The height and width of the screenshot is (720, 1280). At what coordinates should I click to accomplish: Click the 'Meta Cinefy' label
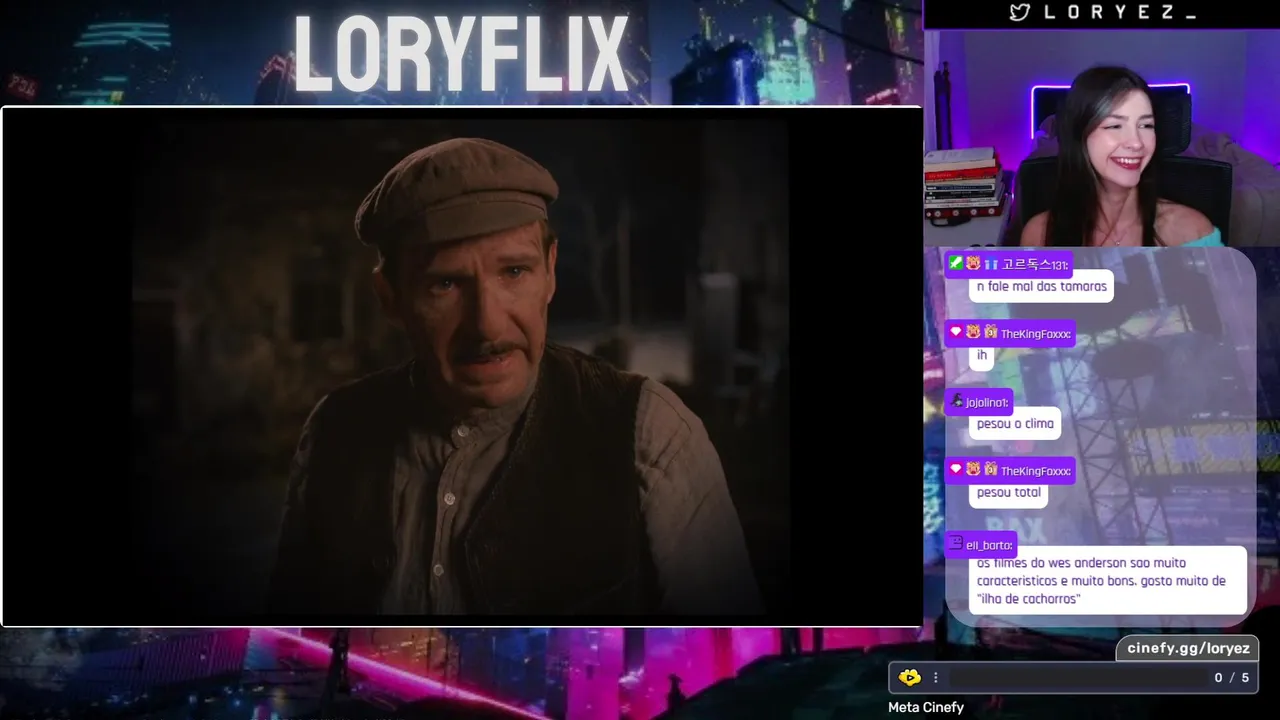(x=926, y=707)
